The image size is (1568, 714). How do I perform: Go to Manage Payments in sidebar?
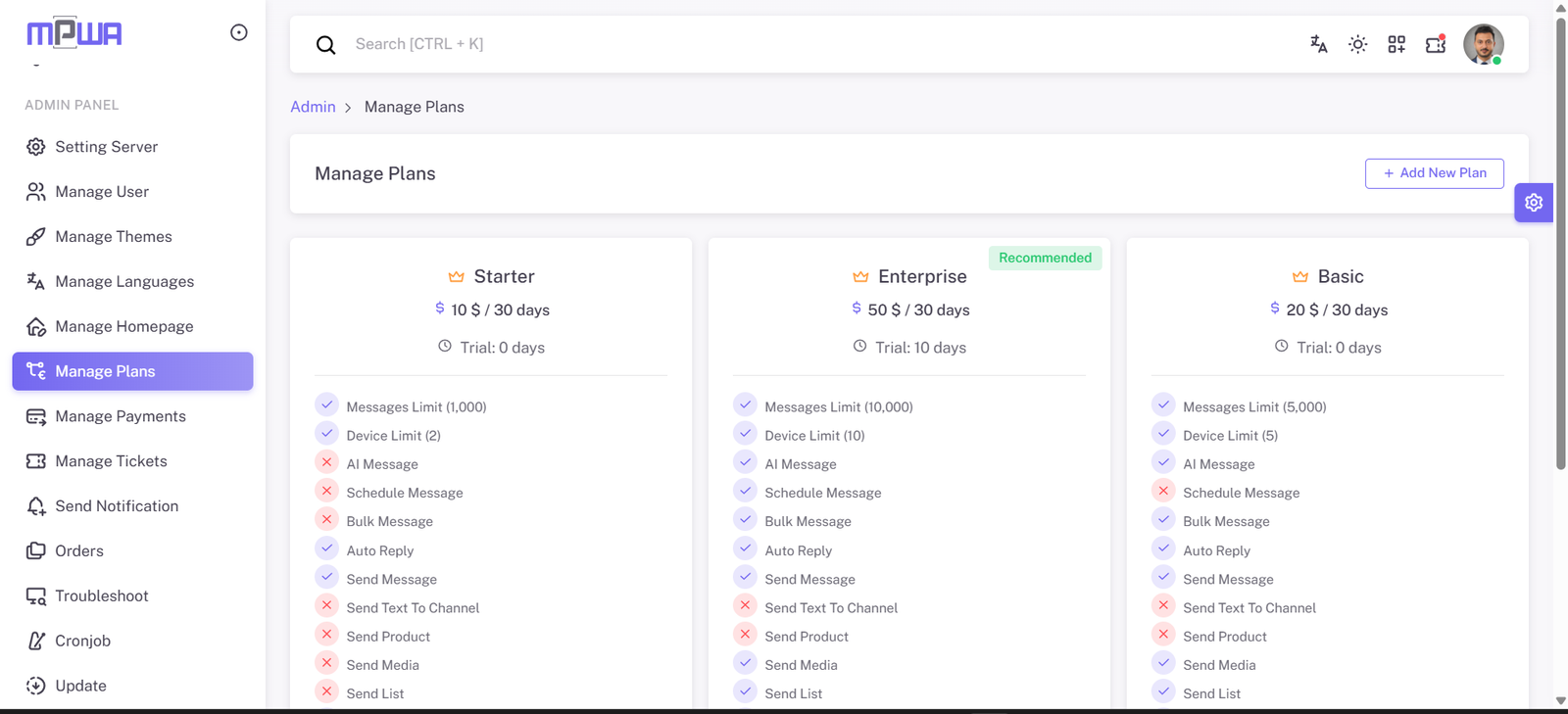[120, 416]
